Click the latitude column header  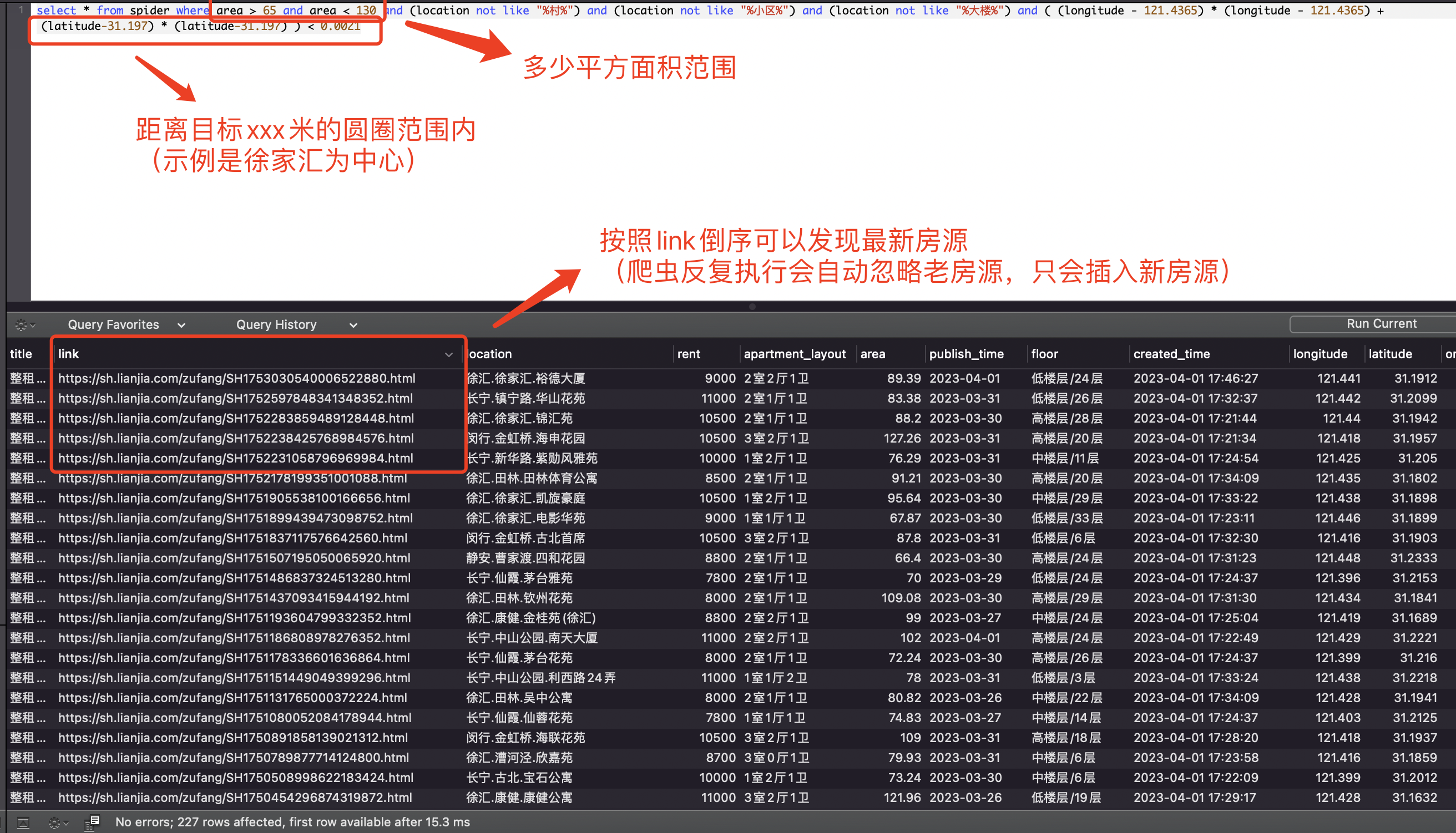tap(1389, 354)
